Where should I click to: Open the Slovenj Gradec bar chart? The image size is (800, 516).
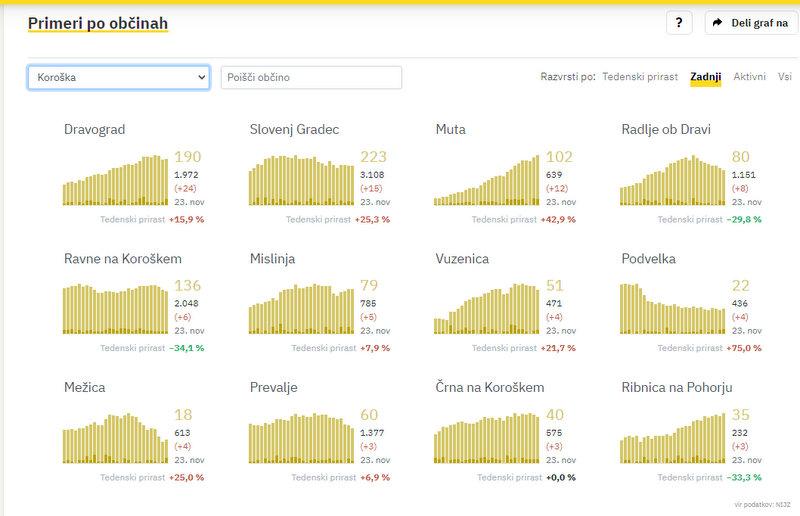click(301, 181)
